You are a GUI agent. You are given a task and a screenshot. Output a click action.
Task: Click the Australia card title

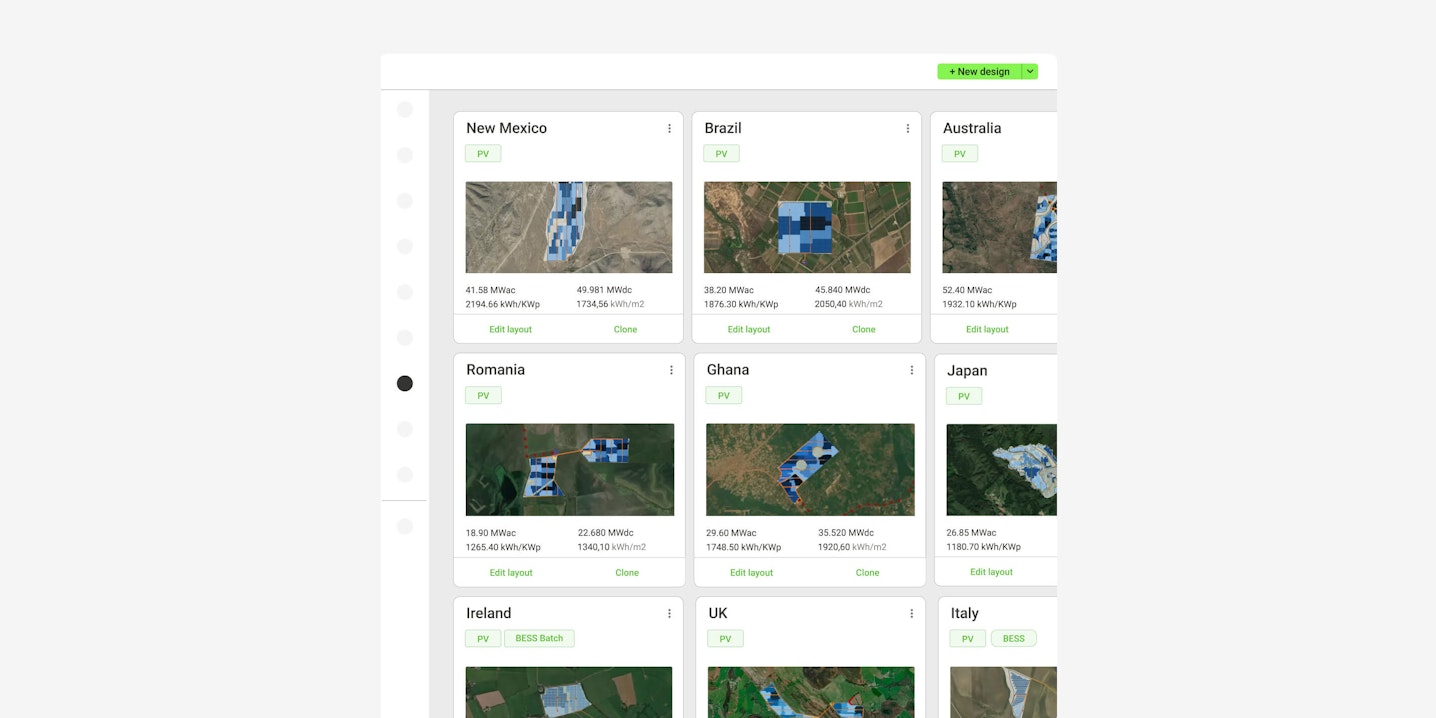point(972,128)
